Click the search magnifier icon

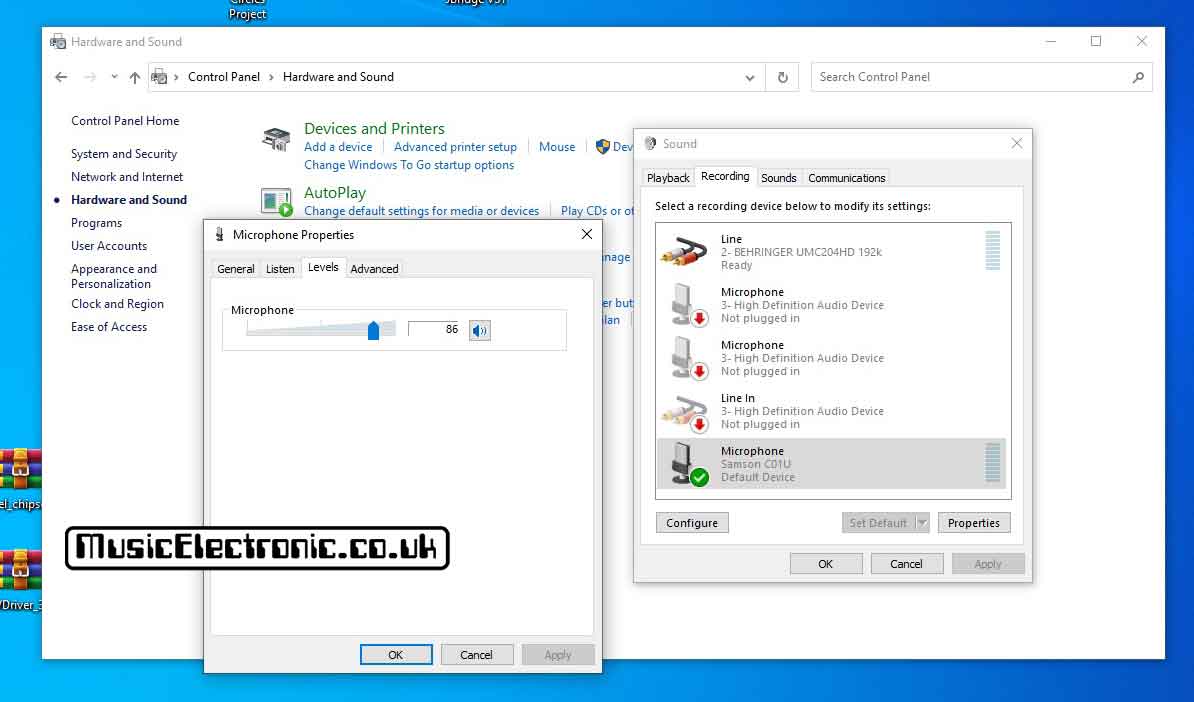(x=1138, y=77)
